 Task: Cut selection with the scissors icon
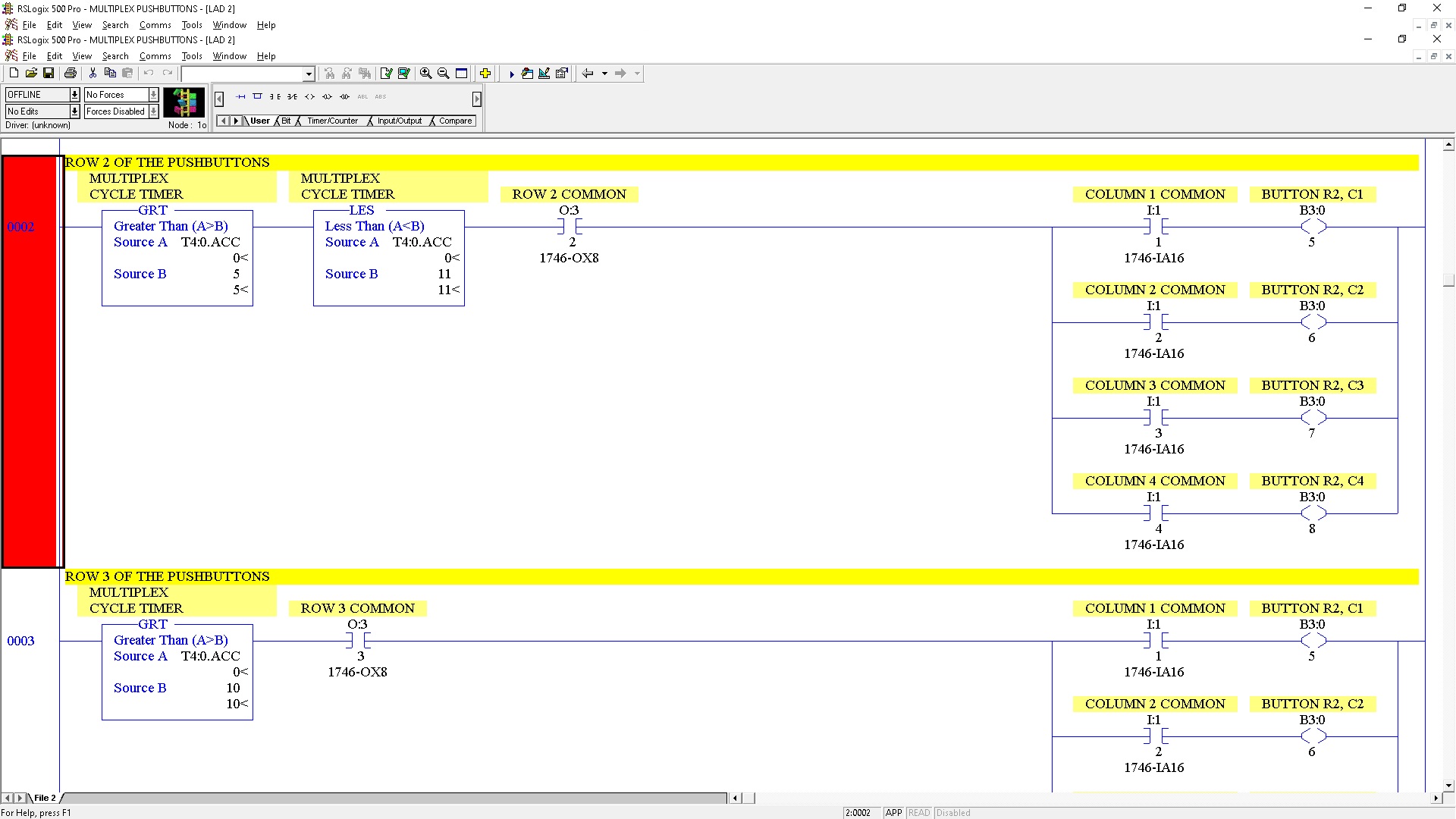coord(93,74)
